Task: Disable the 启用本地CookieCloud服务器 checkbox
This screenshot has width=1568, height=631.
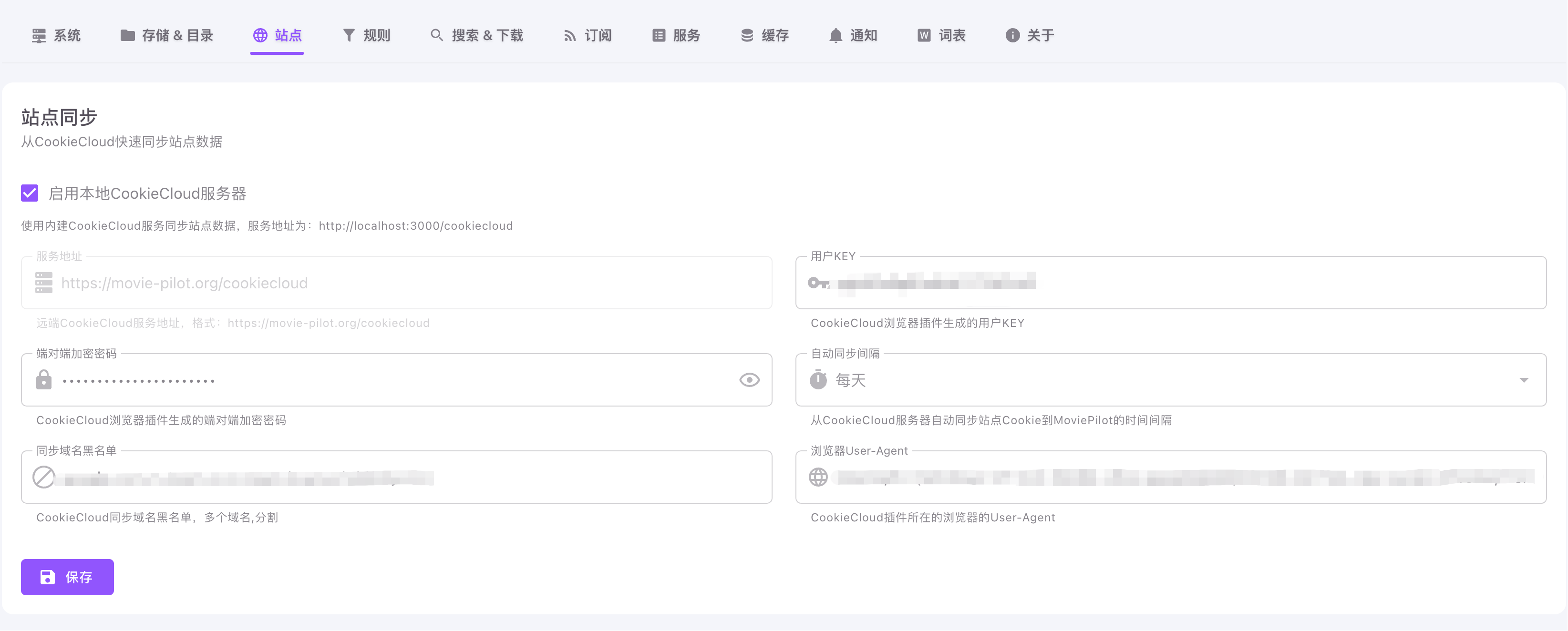Action: click(30, 193)
